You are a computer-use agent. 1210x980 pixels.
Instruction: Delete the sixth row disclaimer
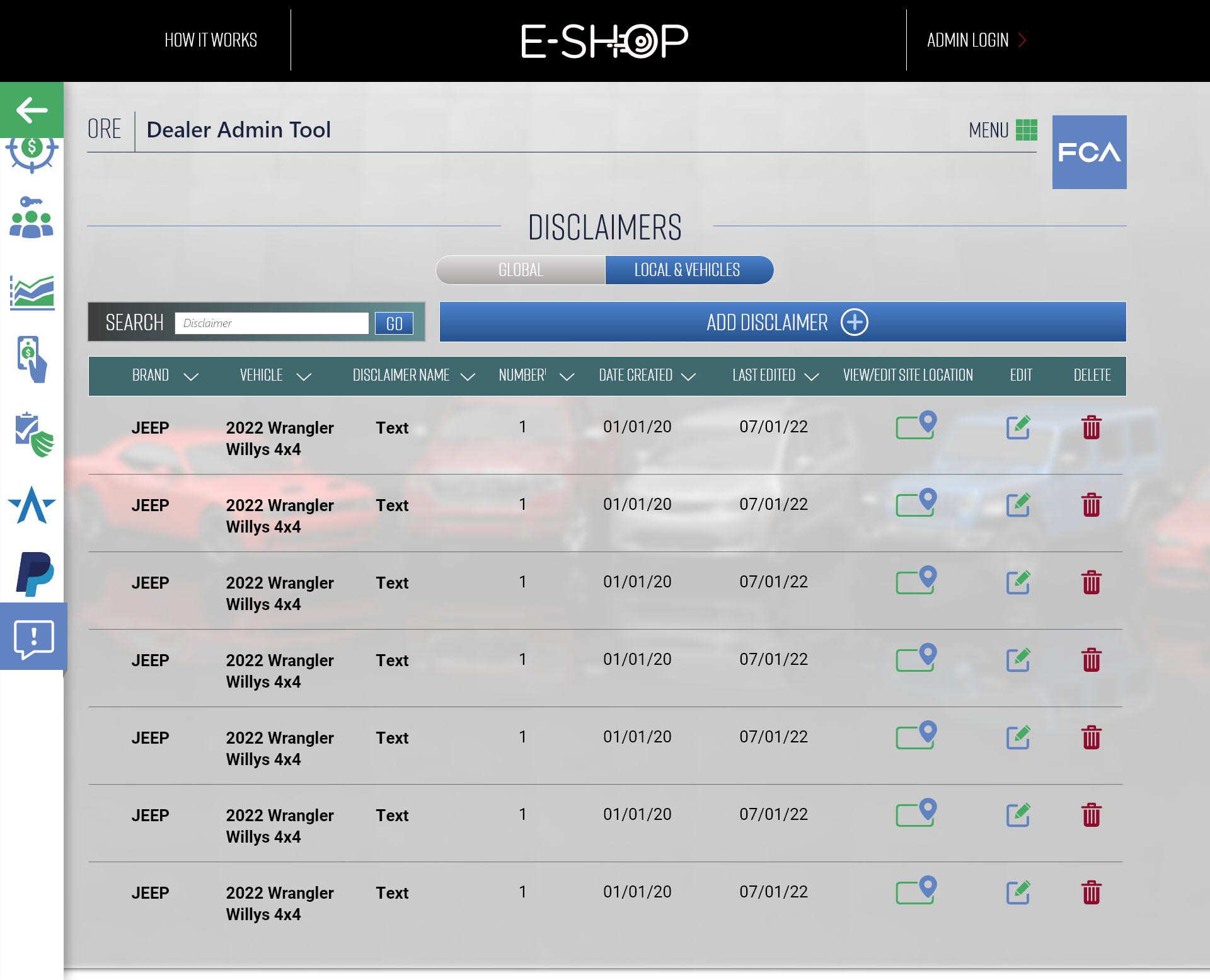[x=1092, y=815]
